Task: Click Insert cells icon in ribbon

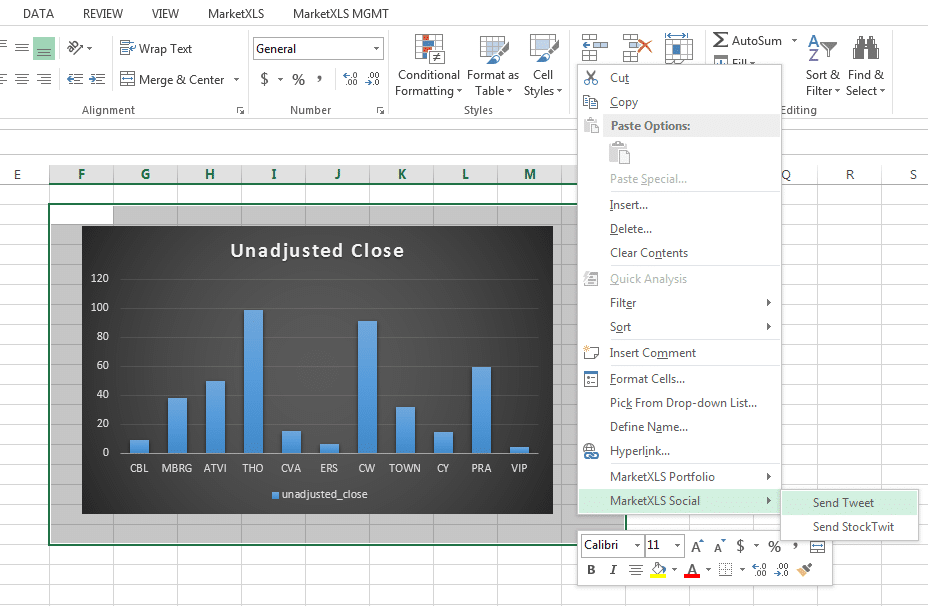Action: pos(594,47)
